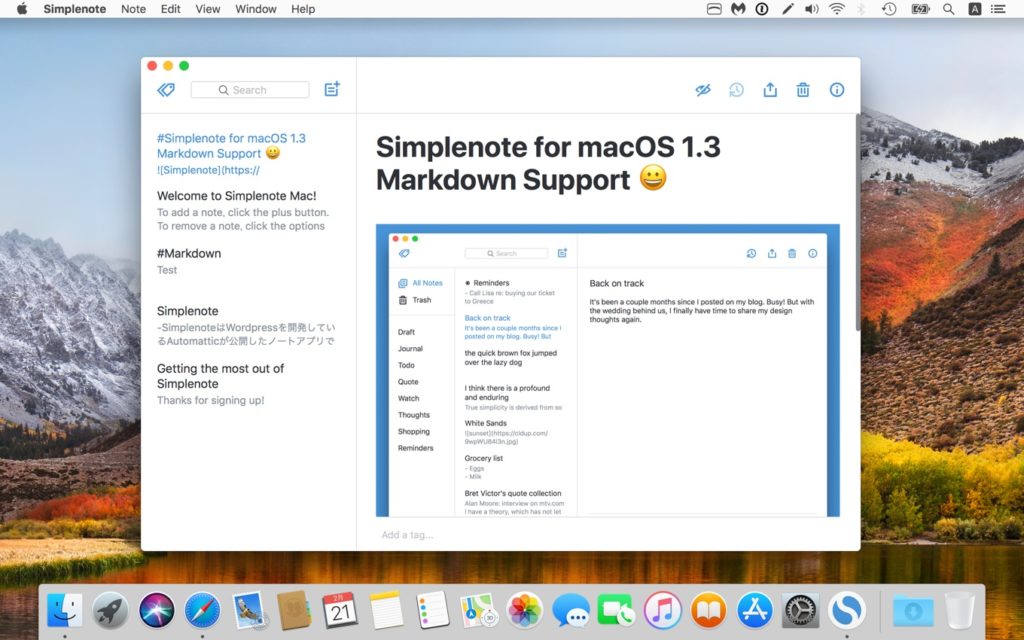Focus the note list search field

[249, 89]
